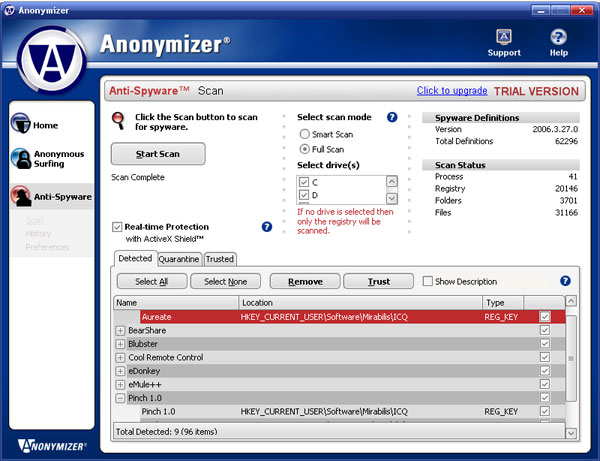
Task: Uncheck the BearShare row checkbox
Action: click(545, 330)
